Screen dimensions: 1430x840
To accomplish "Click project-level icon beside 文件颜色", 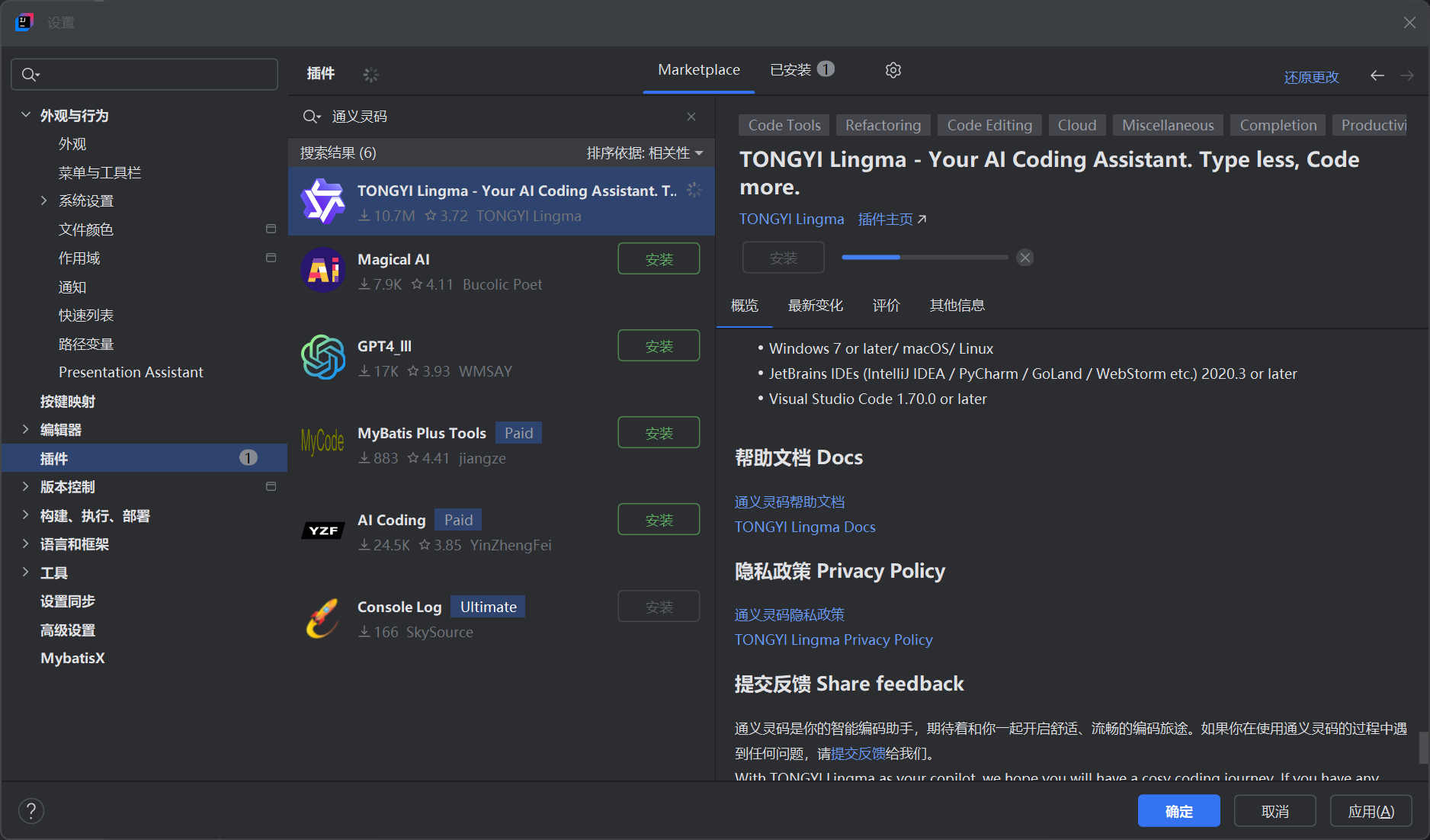I will [x=271, y=229].
